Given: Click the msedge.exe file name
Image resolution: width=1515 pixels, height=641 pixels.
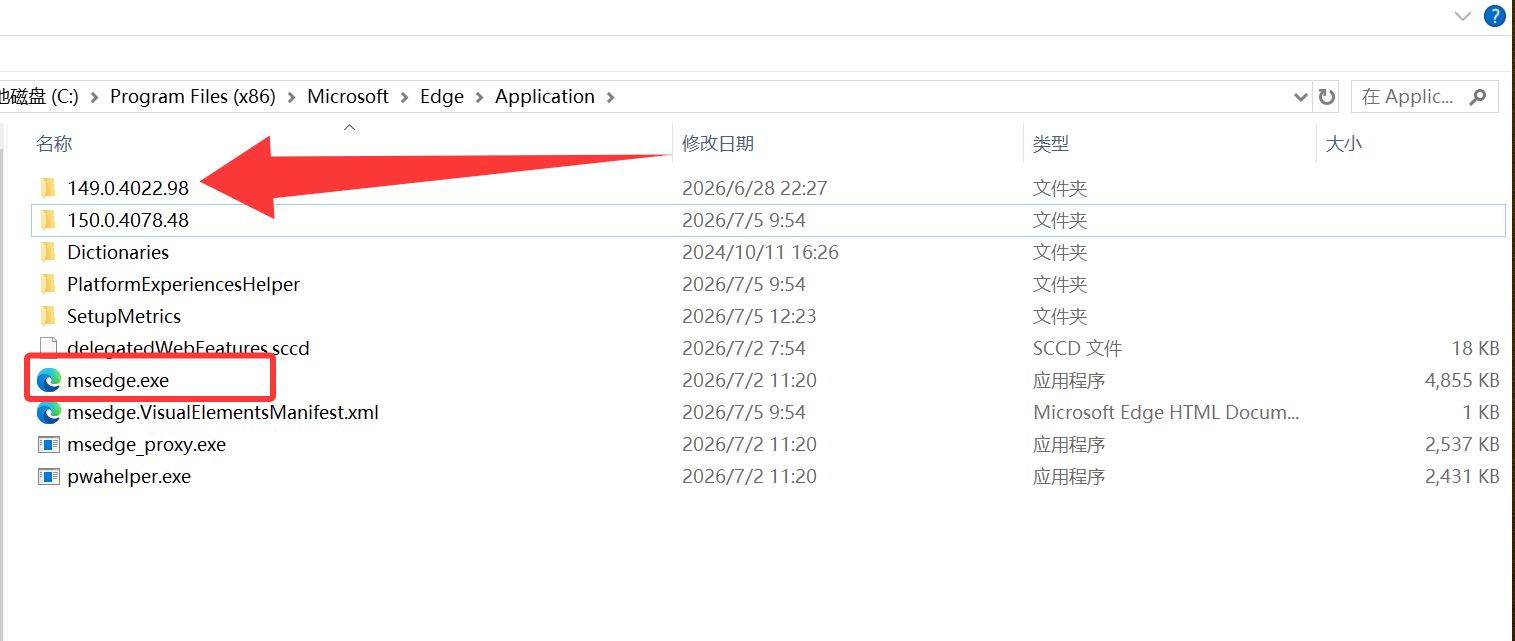Looking at the screenshot, I should tap(118, 380).
